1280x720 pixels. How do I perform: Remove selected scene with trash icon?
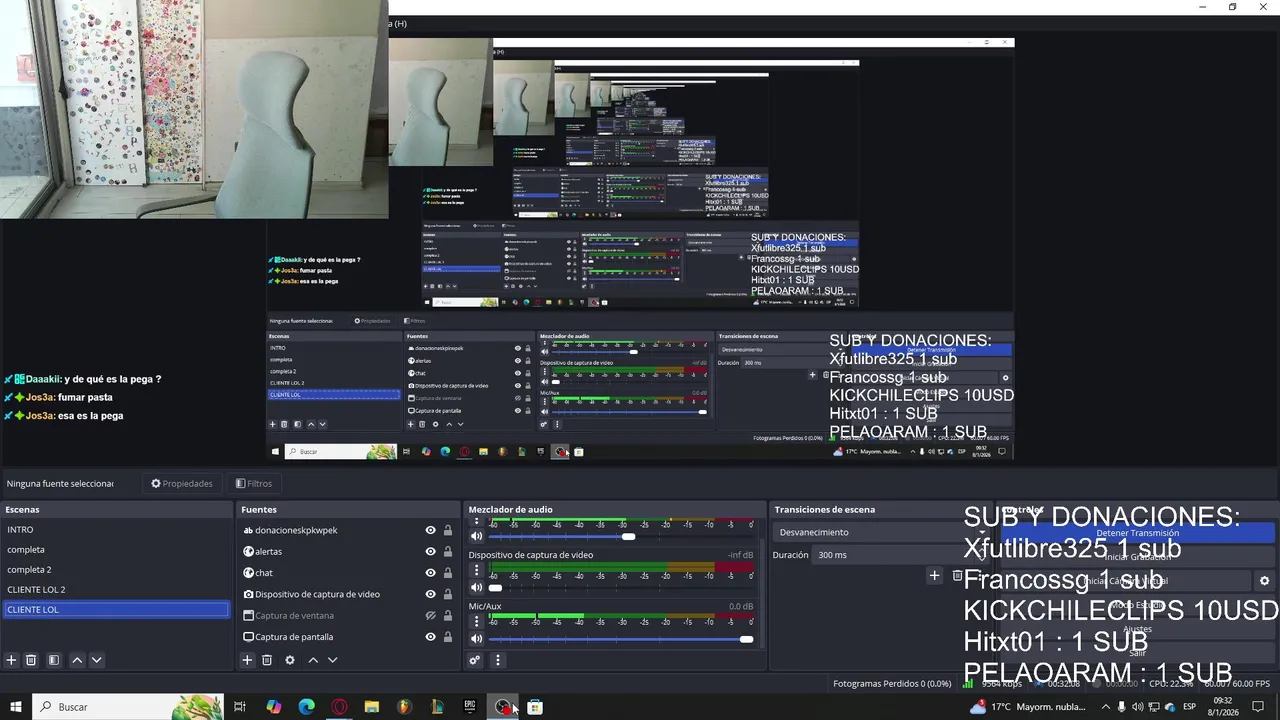coord(31,660)
